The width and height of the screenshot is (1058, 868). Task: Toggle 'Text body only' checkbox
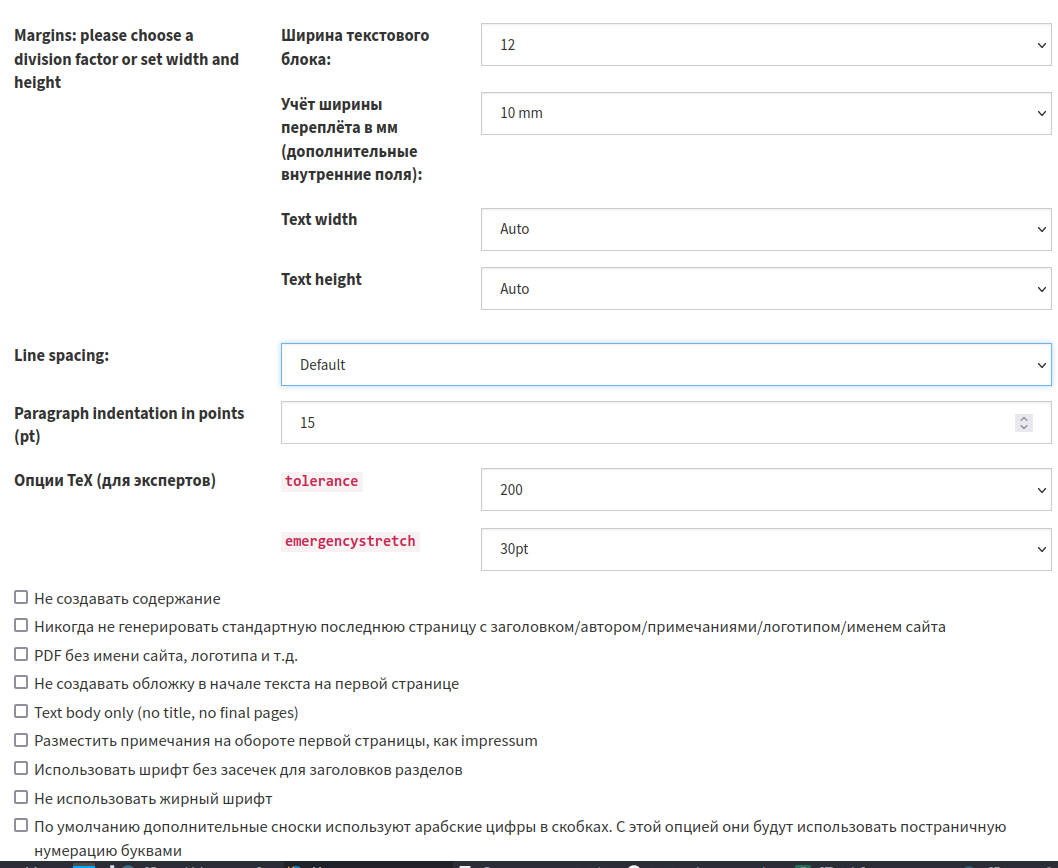[21, 712]
